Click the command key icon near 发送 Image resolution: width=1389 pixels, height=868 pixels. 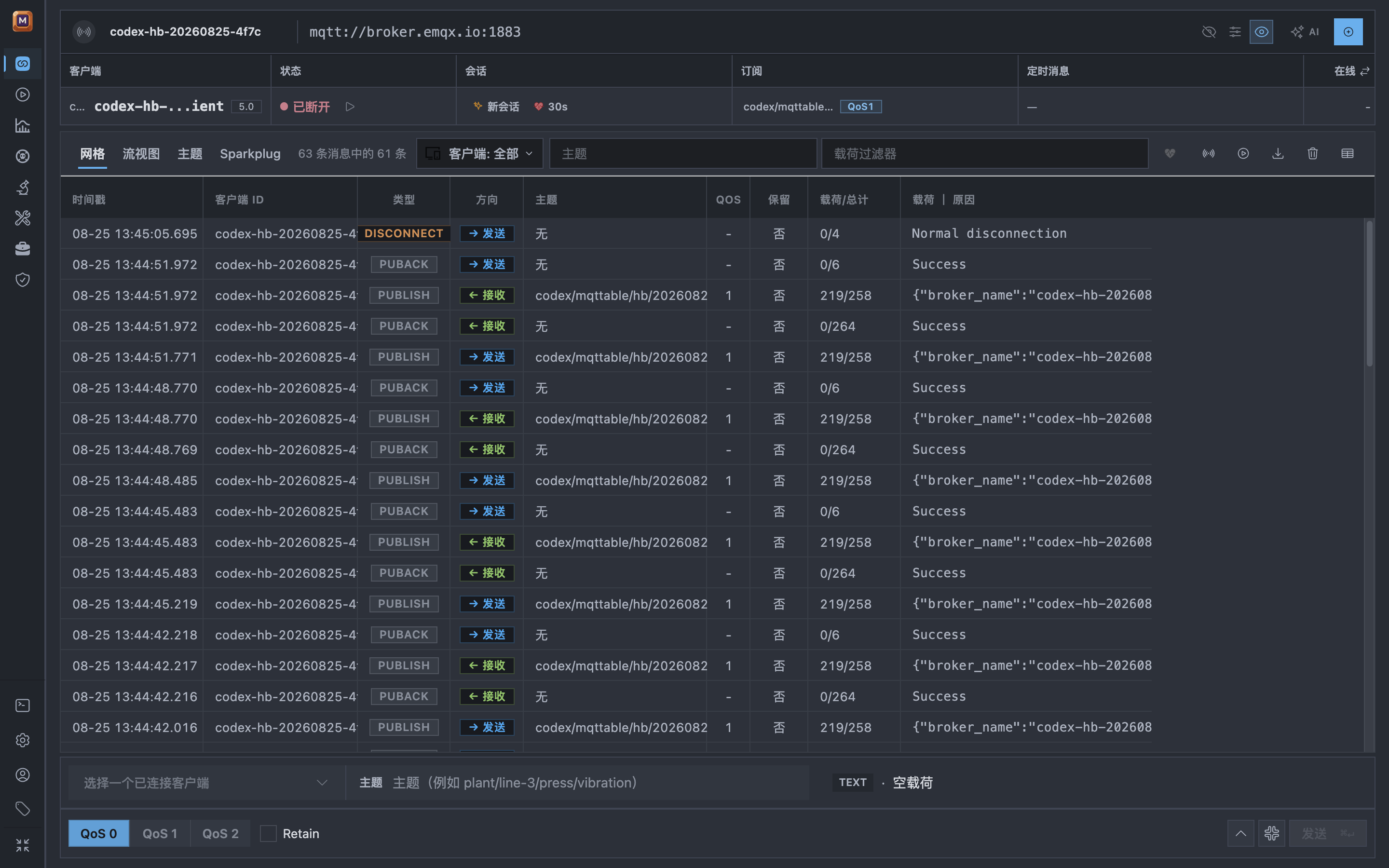point(1272,833)
